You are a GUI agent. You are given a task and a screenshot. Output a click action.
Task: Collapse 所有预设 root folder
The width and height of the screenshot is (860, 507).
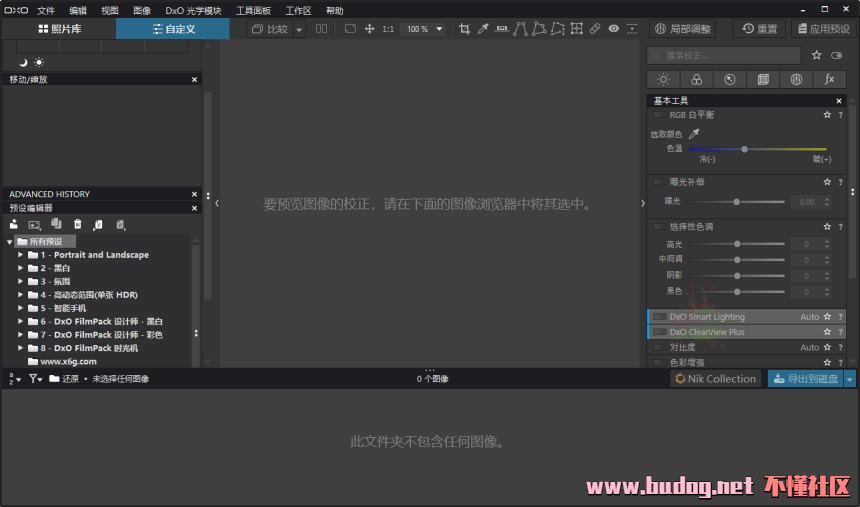[10, 241]
